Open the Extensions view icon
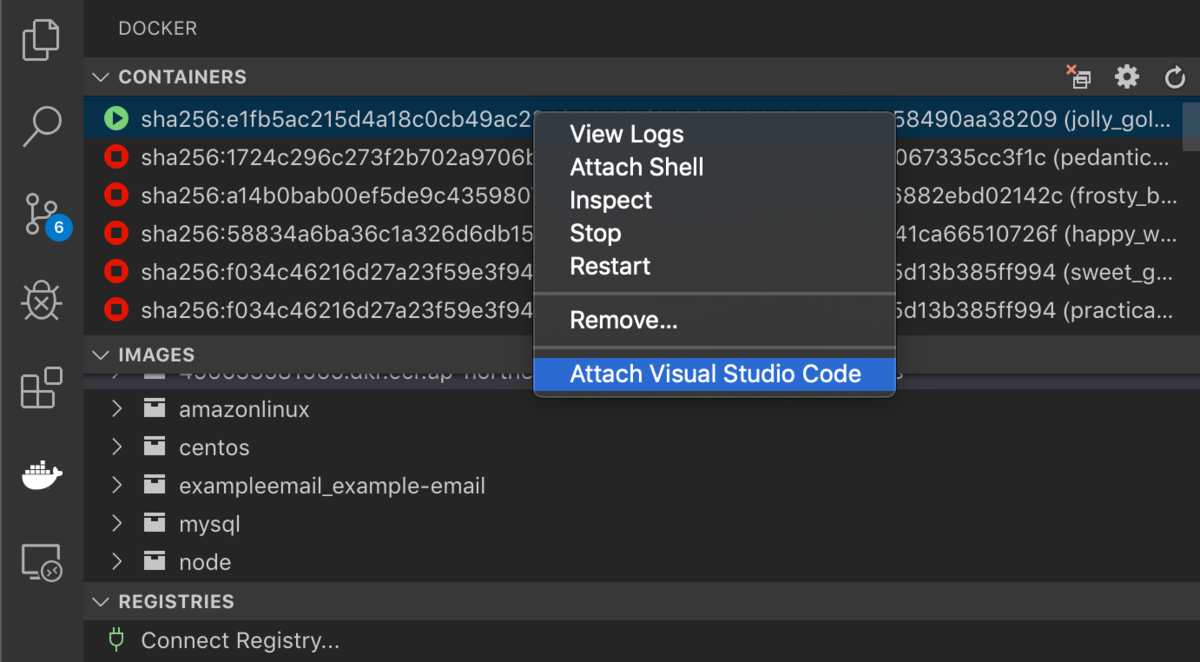 (x=41, y=388)
